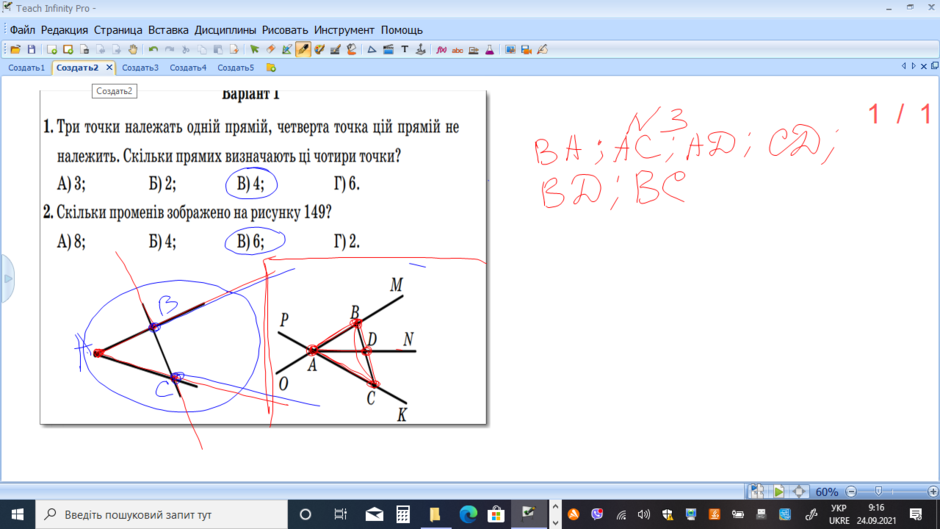
Task: Open the Вставка menu
Action: pos(168,30)
